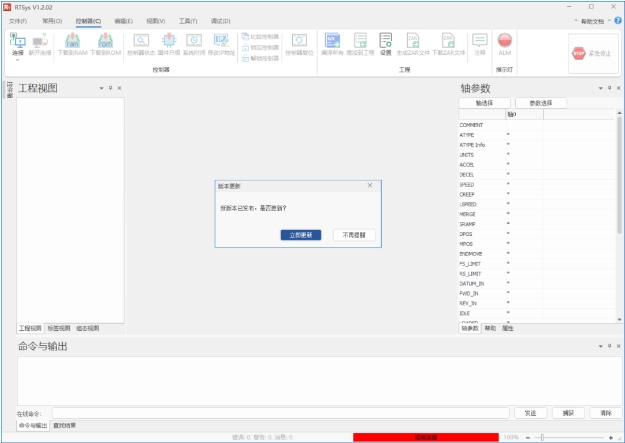625x443 pixels.
Task: Open the 工程视图 panel options dropdown
Action: 101,88
